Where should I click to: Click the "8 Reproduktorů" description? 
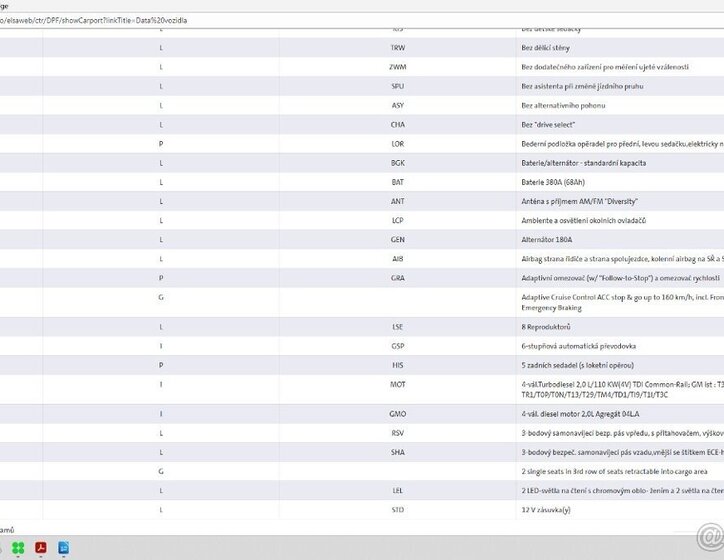pos(546,327)
